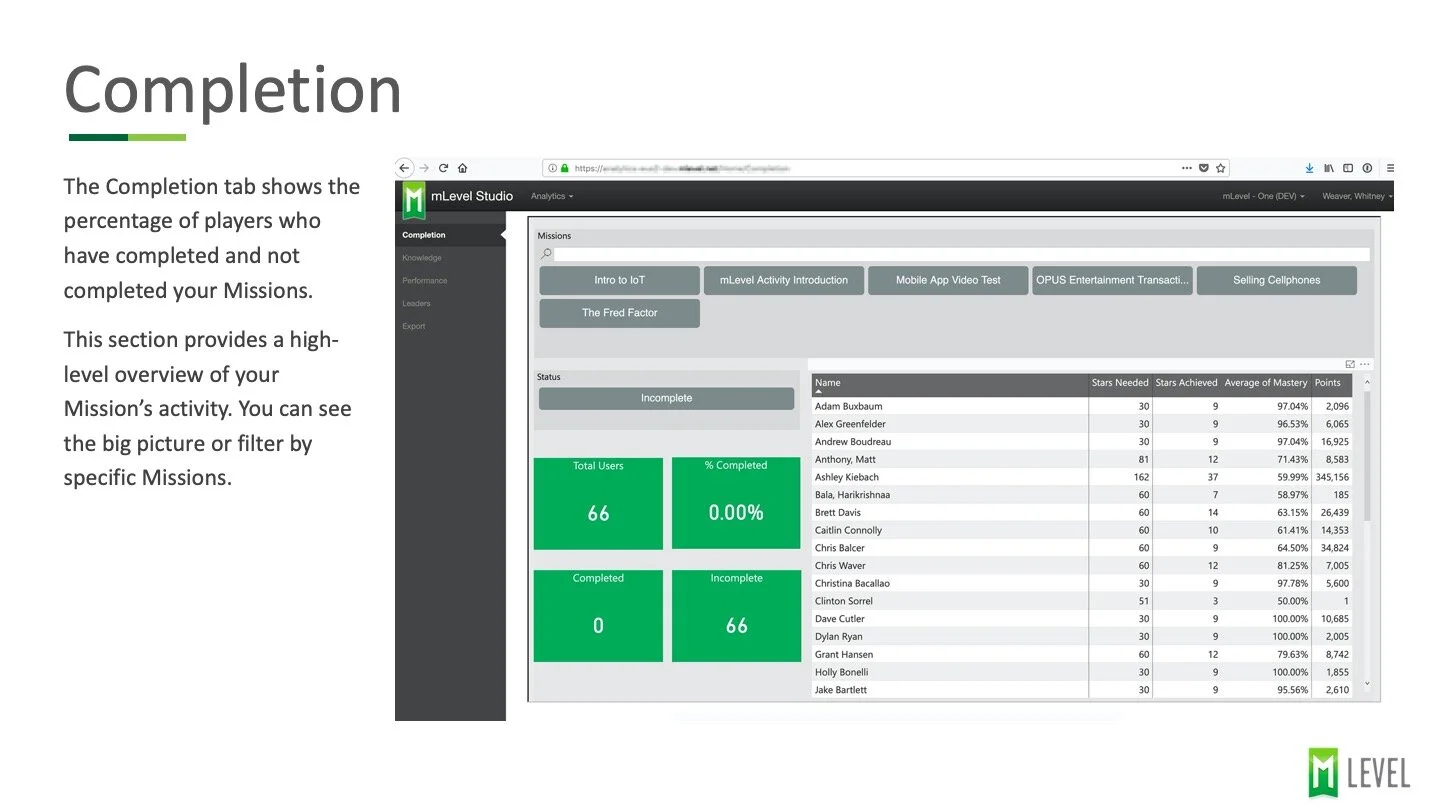The width and height of the screenshot is (1440, 810).
Task: Click the browser forward arrow
Action: [x=424, y=168]
